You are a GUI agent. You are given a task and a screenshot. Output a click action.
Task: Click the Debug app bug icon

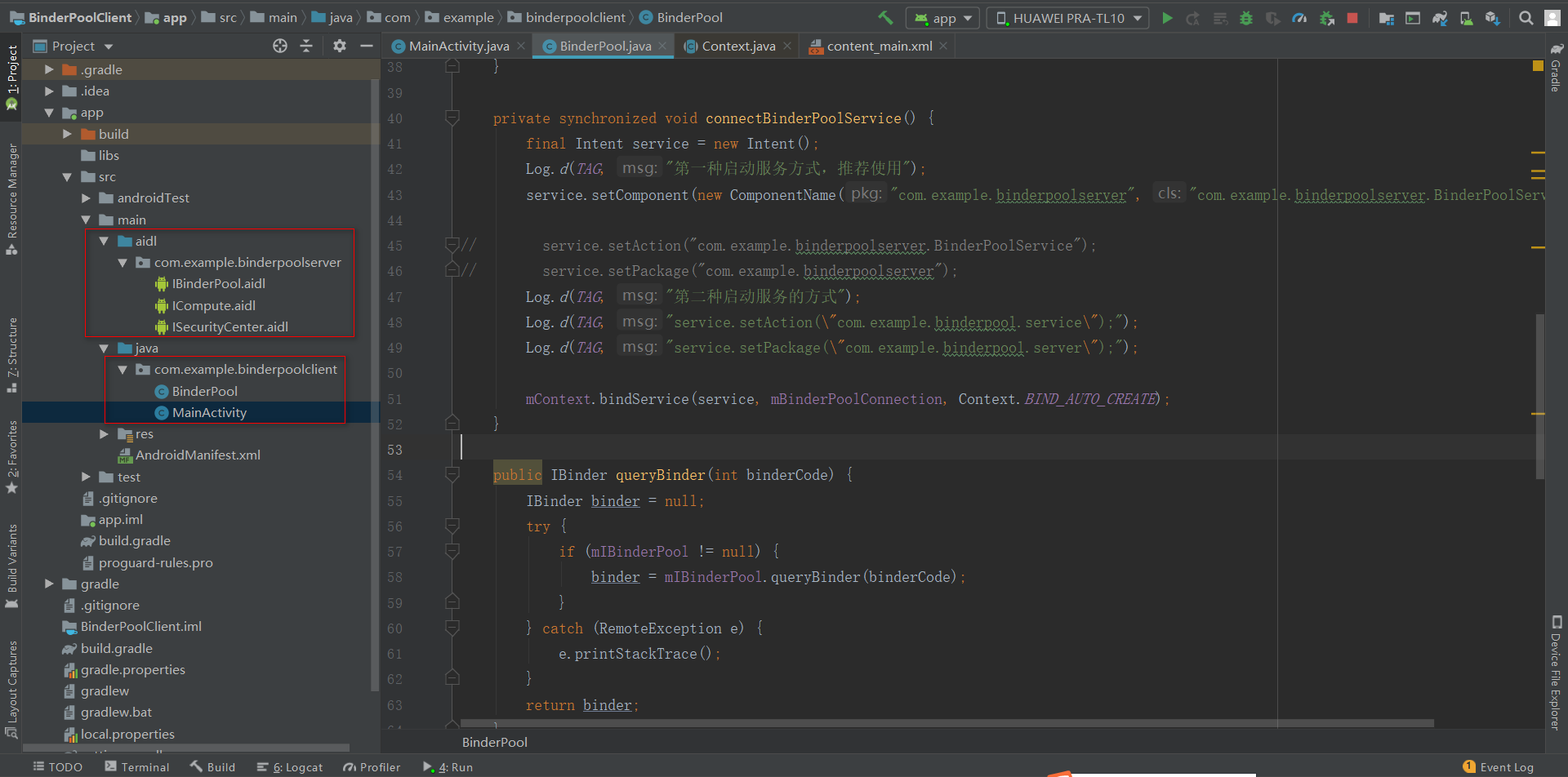coord(1246,18)
